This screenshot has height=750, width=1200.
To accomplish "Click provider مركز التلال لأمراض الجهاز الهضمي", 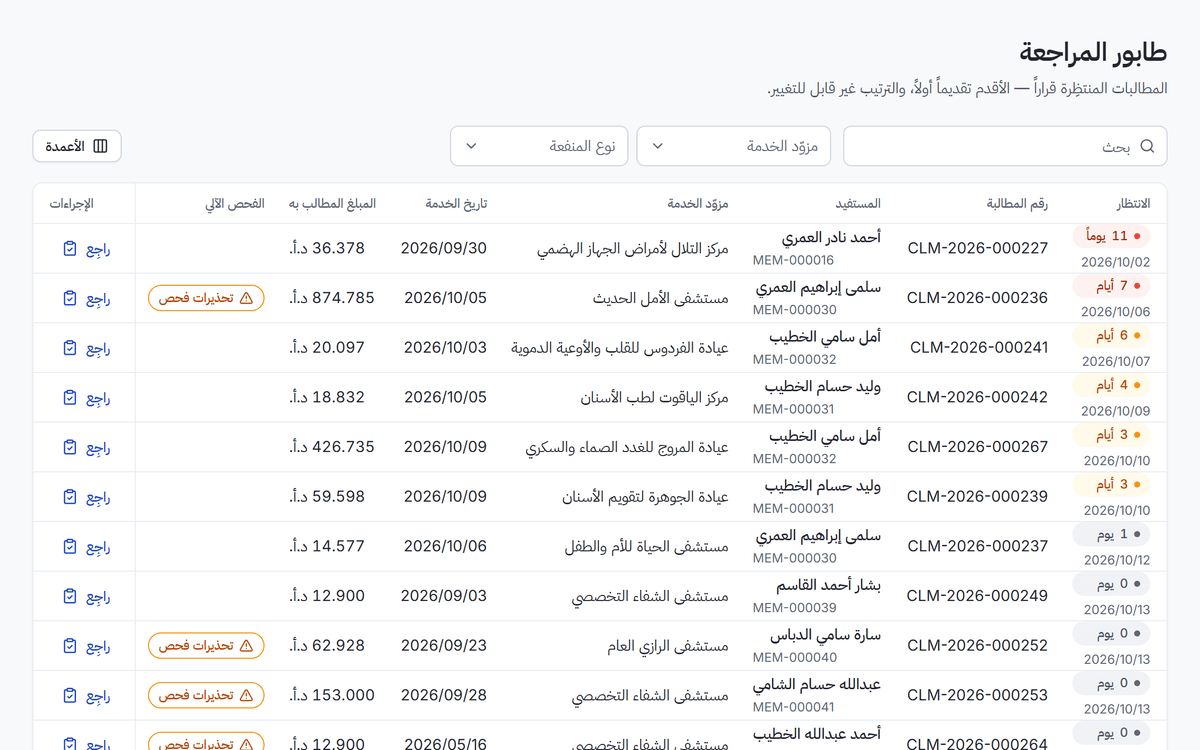I will coord(633,248).
